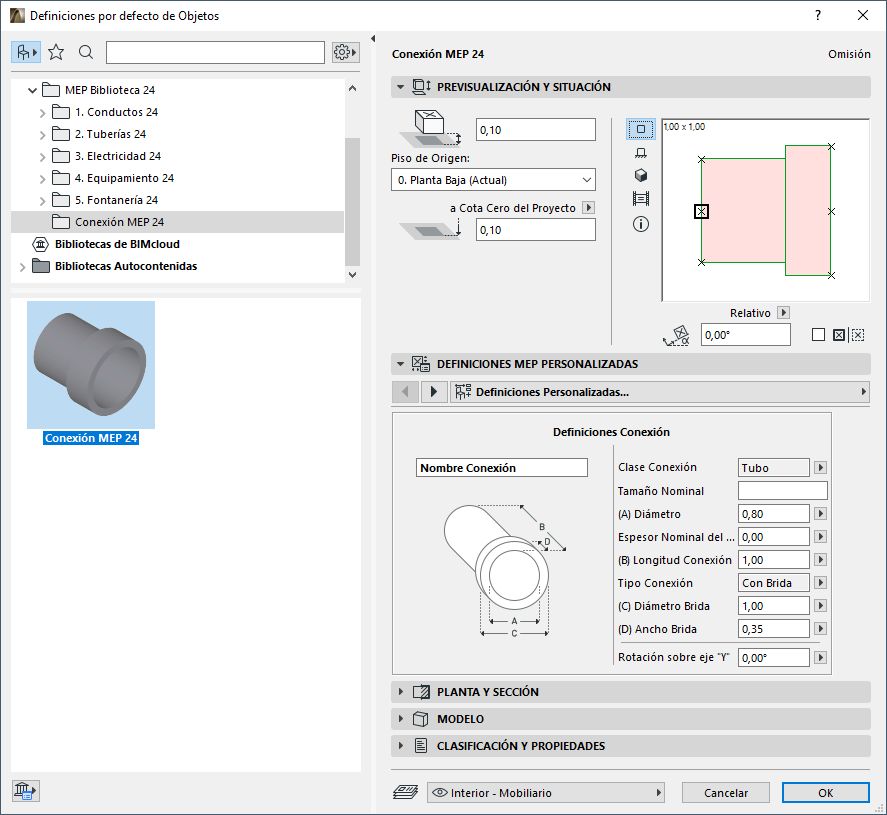Open the library manager icon at bottom left

[x=25, y=790]
